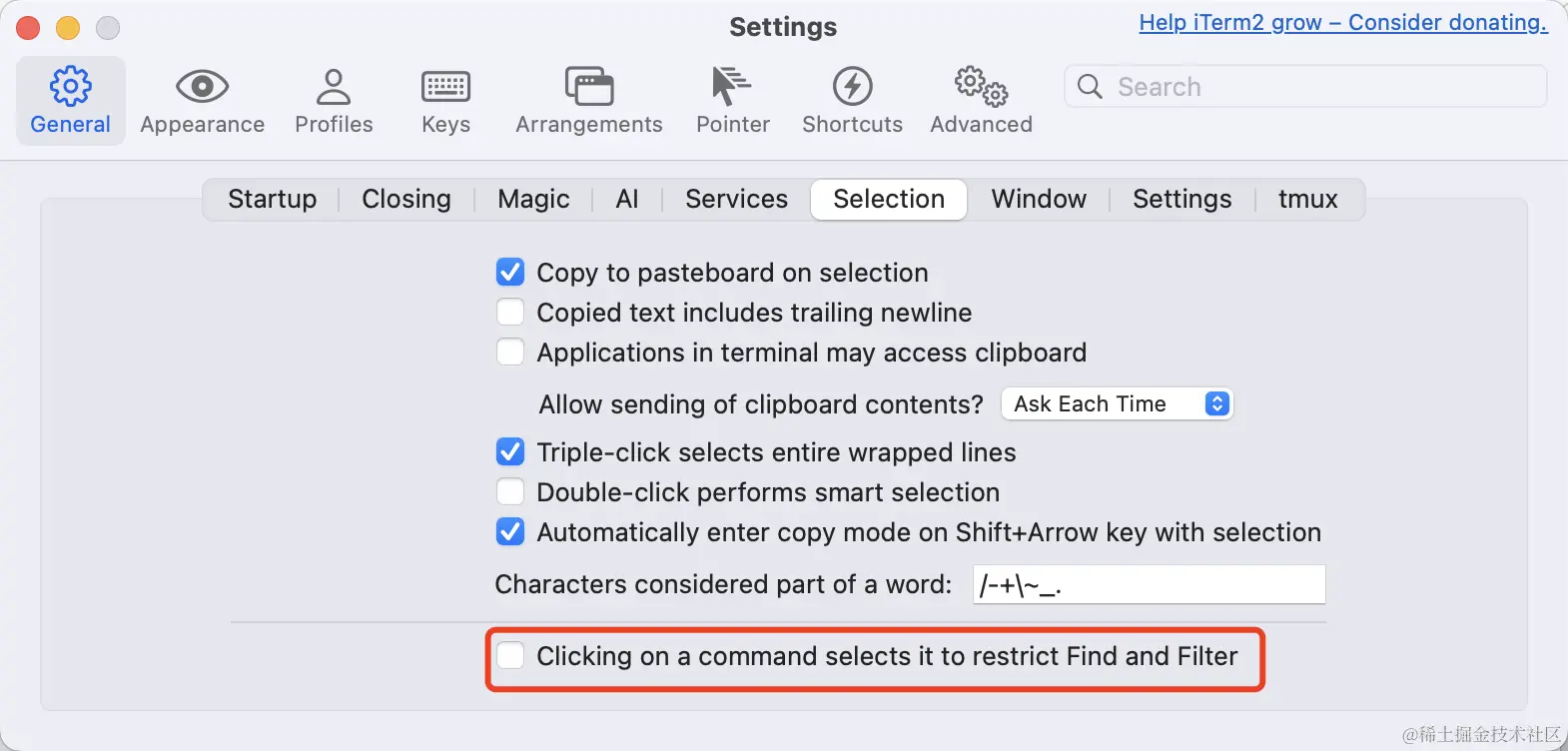This screenshot has height=751, width=1568.
Task: Select the Pointer cursor icon
Action: click(x=731, y=87)
